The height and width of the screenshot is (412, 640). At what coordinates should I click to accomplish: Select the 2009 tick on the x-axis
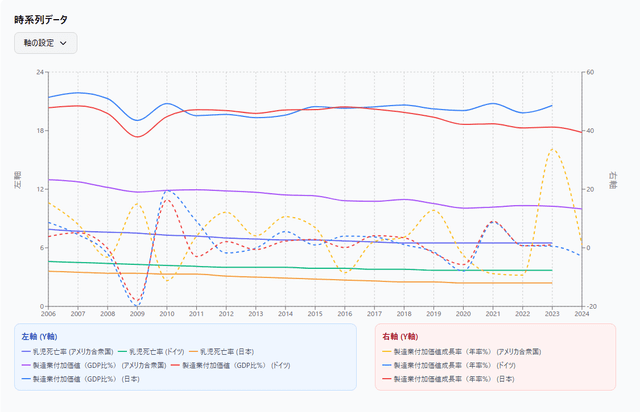click(x=137, y=314)
